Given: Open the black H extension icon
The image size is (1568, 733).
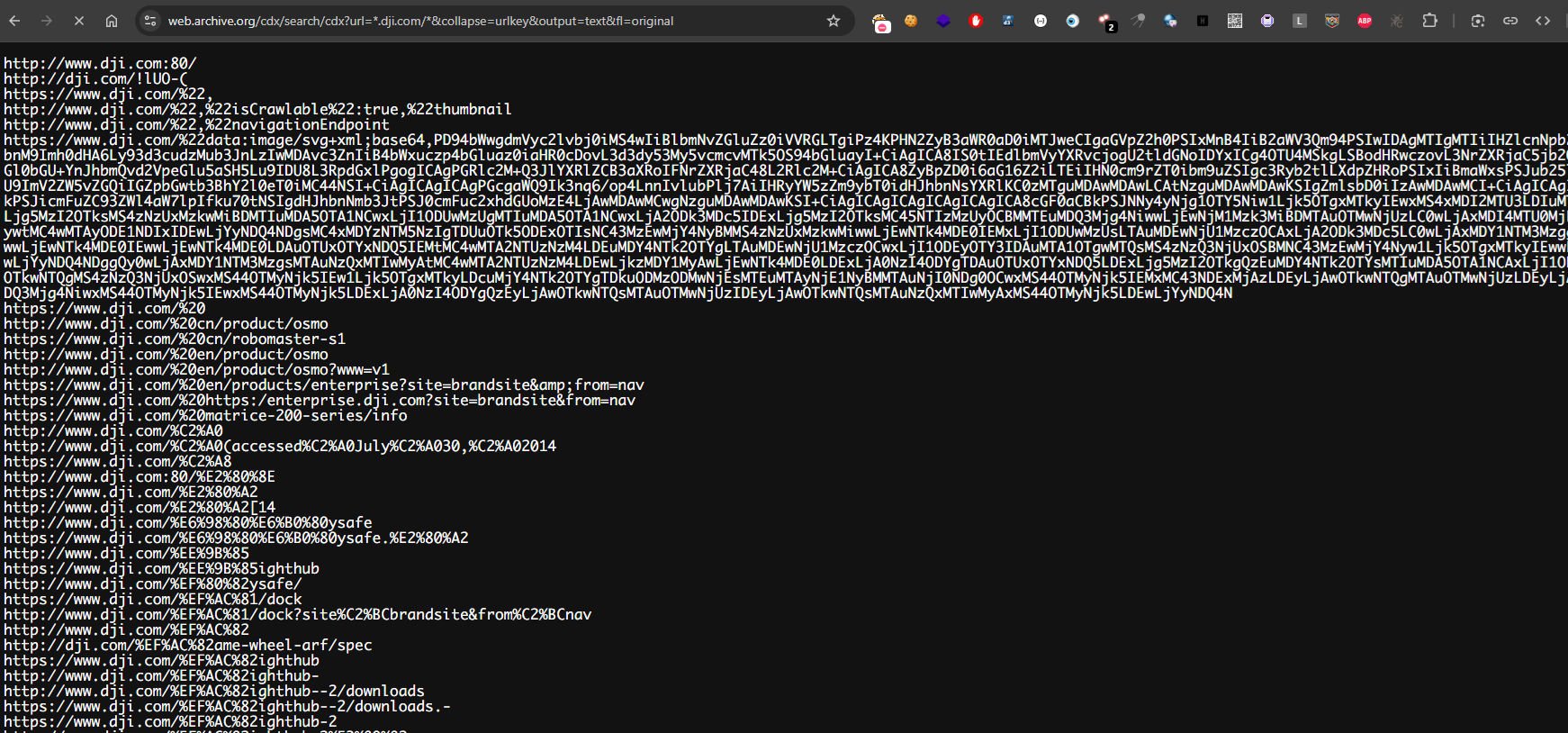Looking at the screenshot, I should pyautogui.click(x=1203, y=21).
